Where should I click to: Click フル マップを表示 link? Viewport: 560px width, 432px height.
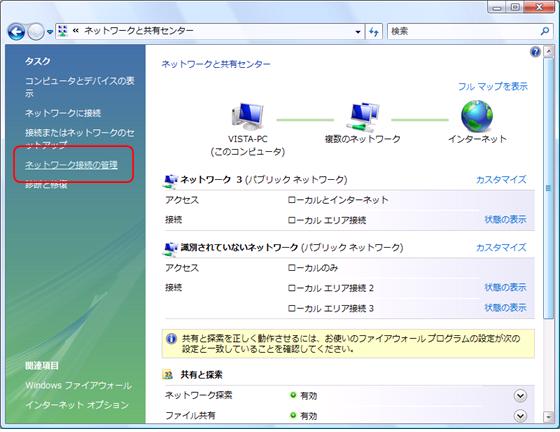(492, 86)
